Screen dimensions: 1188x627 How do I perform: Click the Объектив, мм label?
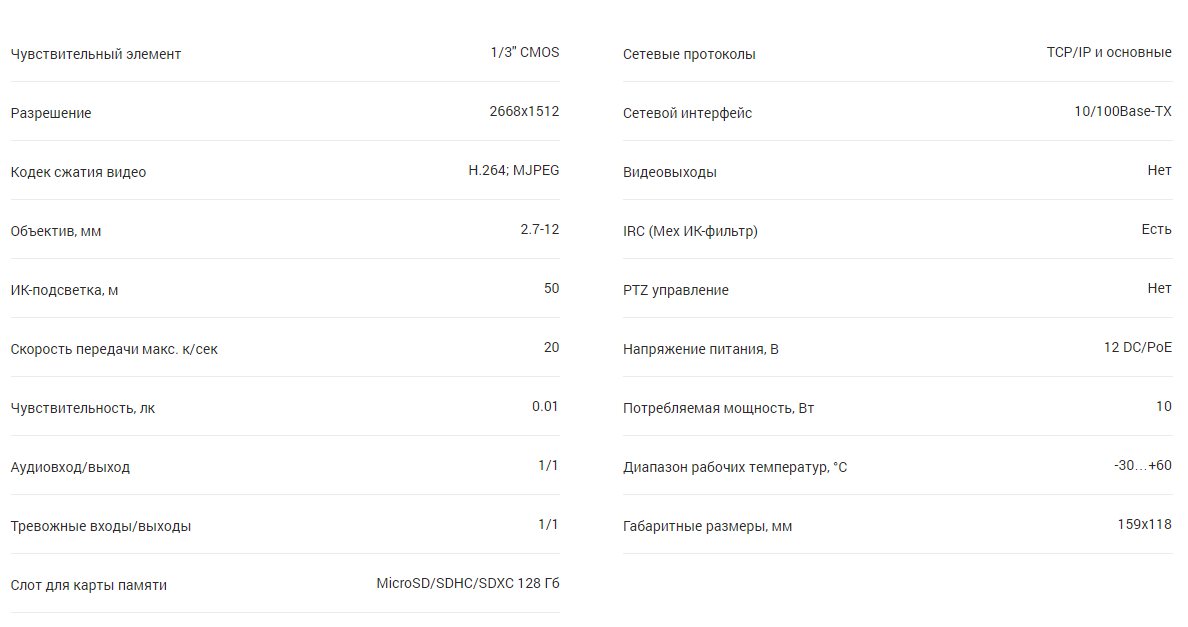[56, 231]
